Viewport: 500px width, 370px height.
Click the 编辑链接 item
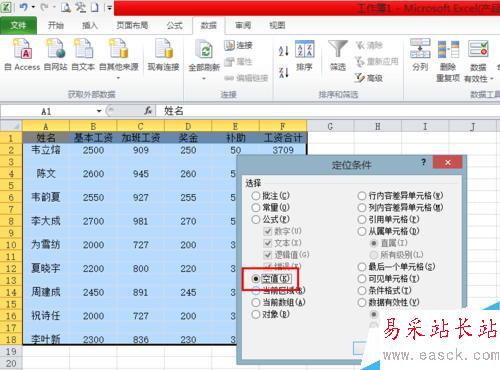click(x=246, y=78)
